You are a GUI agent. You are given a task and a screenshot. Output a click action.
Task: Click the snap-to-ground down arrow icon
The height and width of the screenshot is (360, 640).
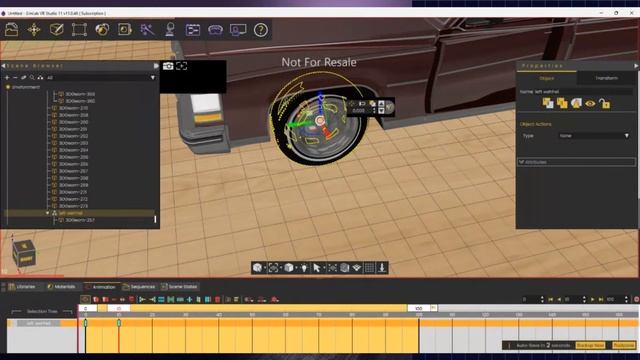(382, 268)
